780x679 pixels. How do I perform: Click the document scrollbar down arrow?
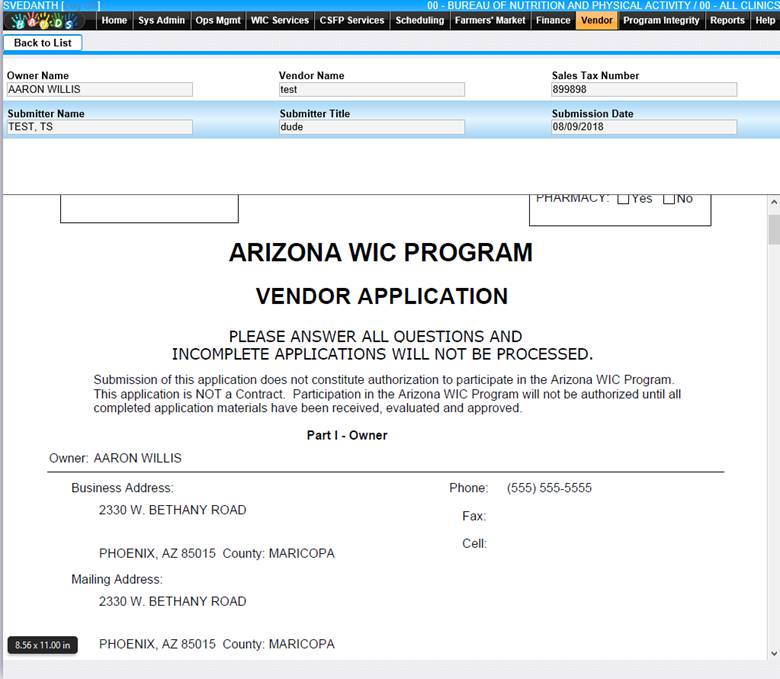pyautogui.click(x=774, y=653)
